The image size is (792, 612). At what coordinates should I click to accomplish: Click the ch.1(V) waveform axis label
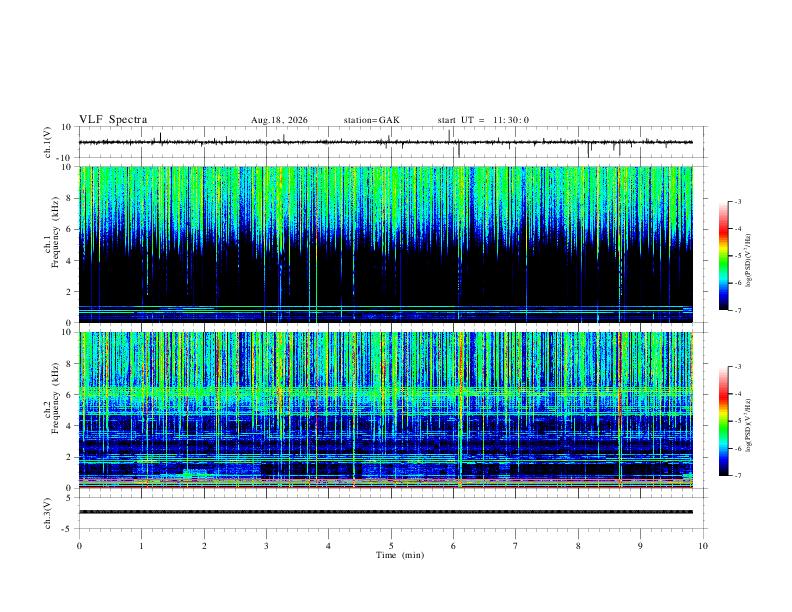tap(48, 142)
